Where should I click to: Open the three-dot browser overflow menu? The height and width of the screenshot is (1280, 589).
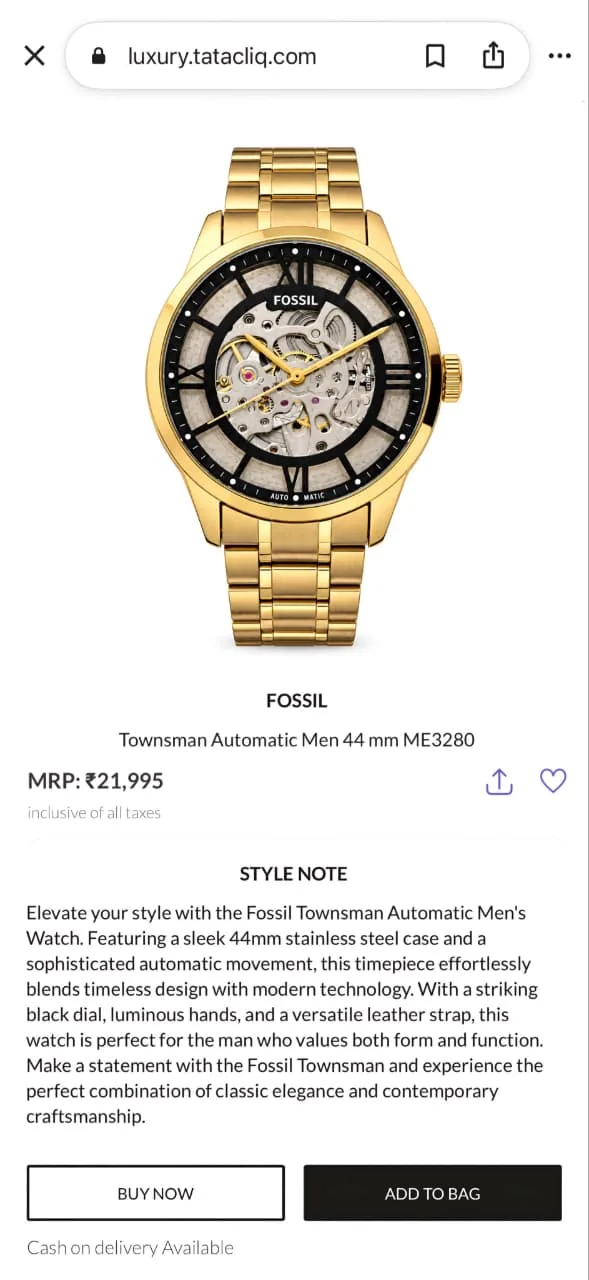560,56
